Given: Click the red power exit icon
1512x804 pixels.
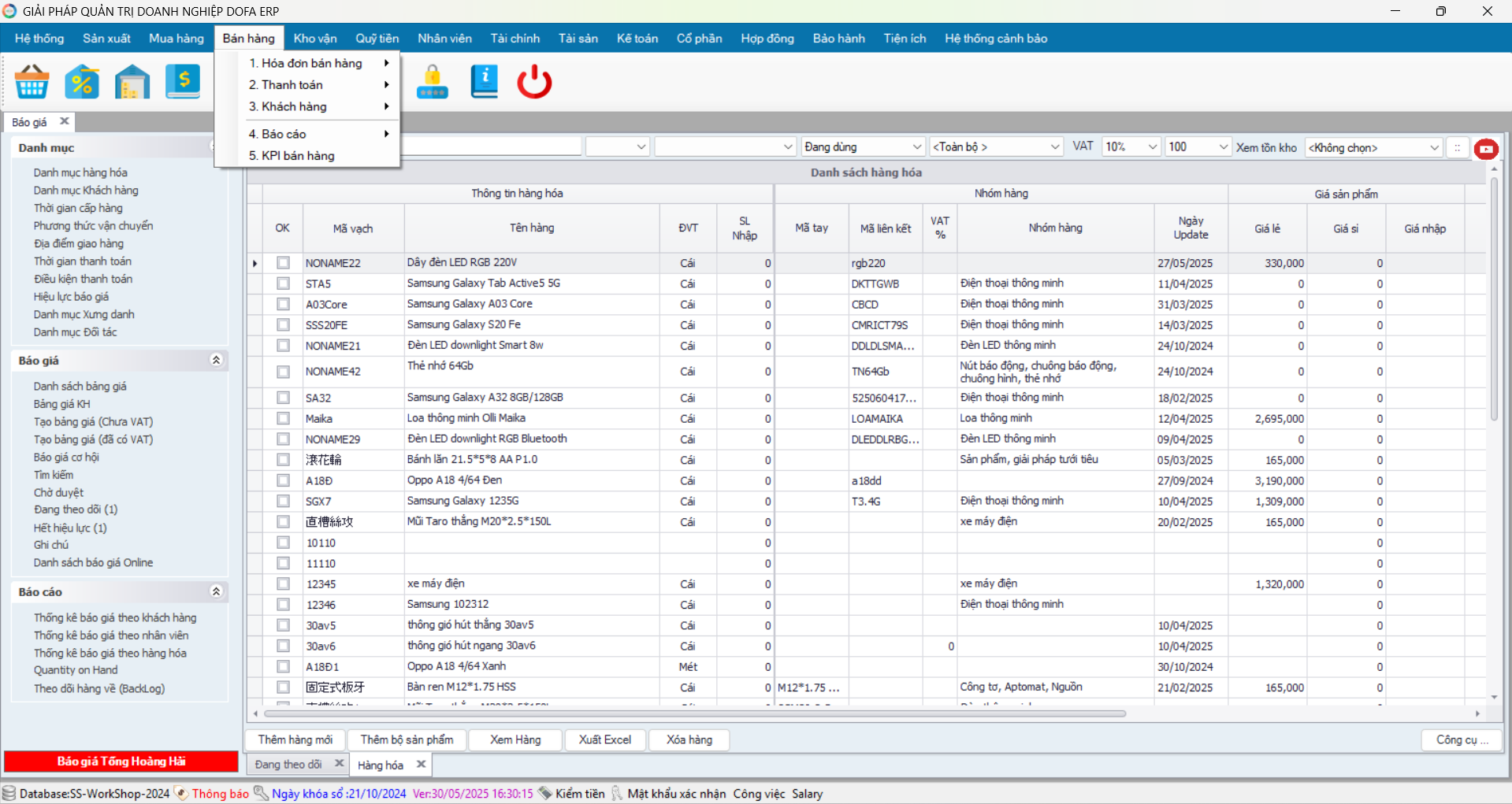Looking at the screenshot, I should point(534,81).
